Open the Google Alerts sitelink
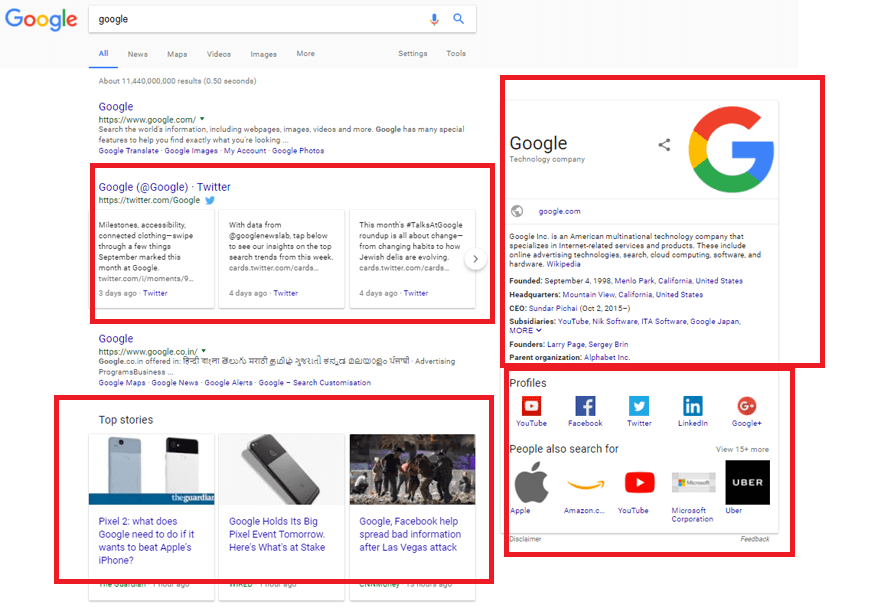Image resolution: width=872 pixels, height=608 pixels. 228,383
